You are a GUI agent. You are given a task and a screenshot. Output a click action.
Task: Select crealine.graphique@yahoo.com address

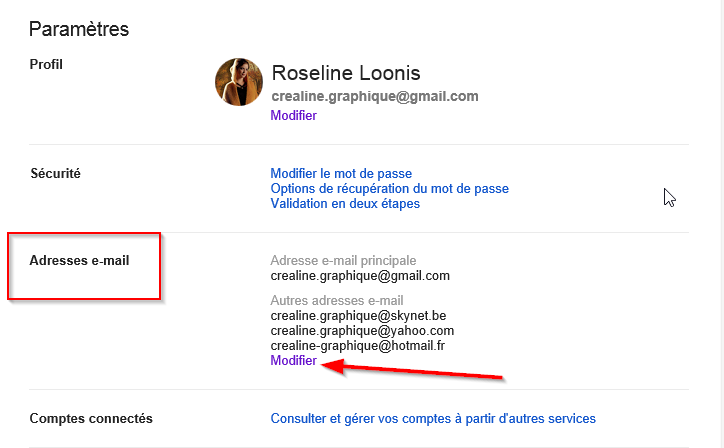click(362, 331)
